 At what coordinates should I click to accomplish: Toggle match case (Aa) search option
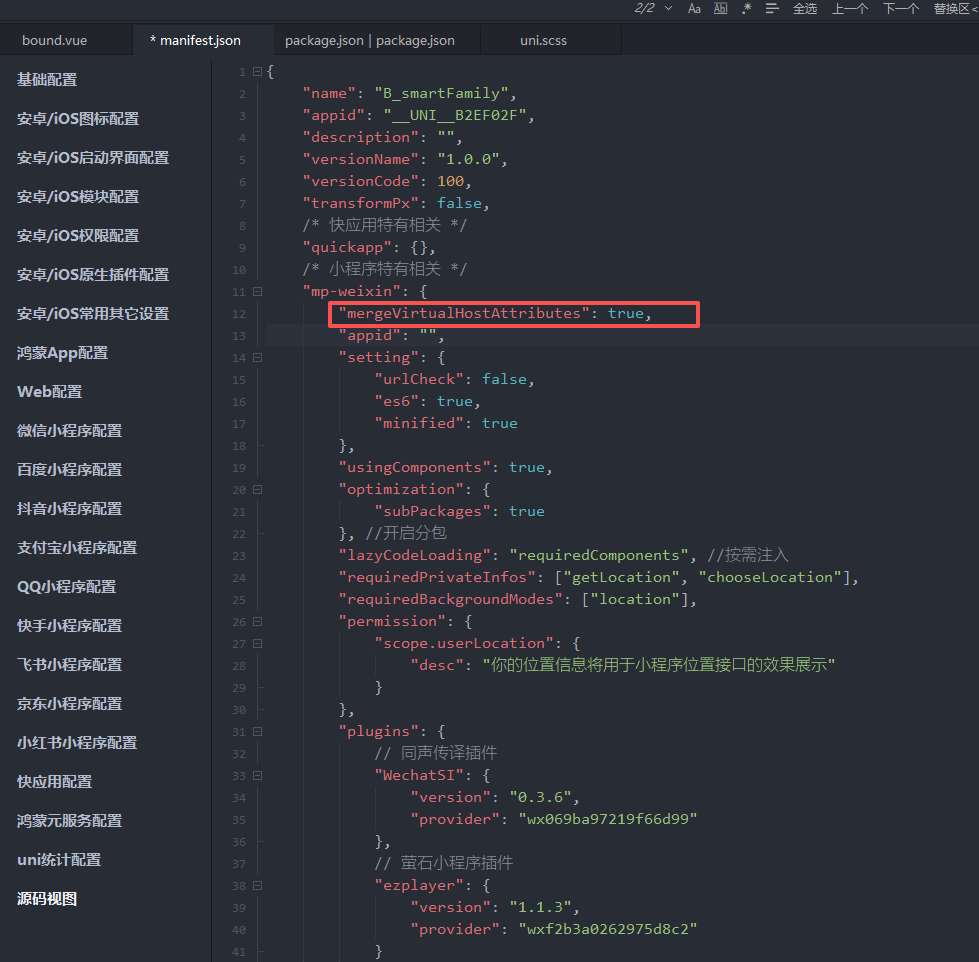click(x=694, y=8)
